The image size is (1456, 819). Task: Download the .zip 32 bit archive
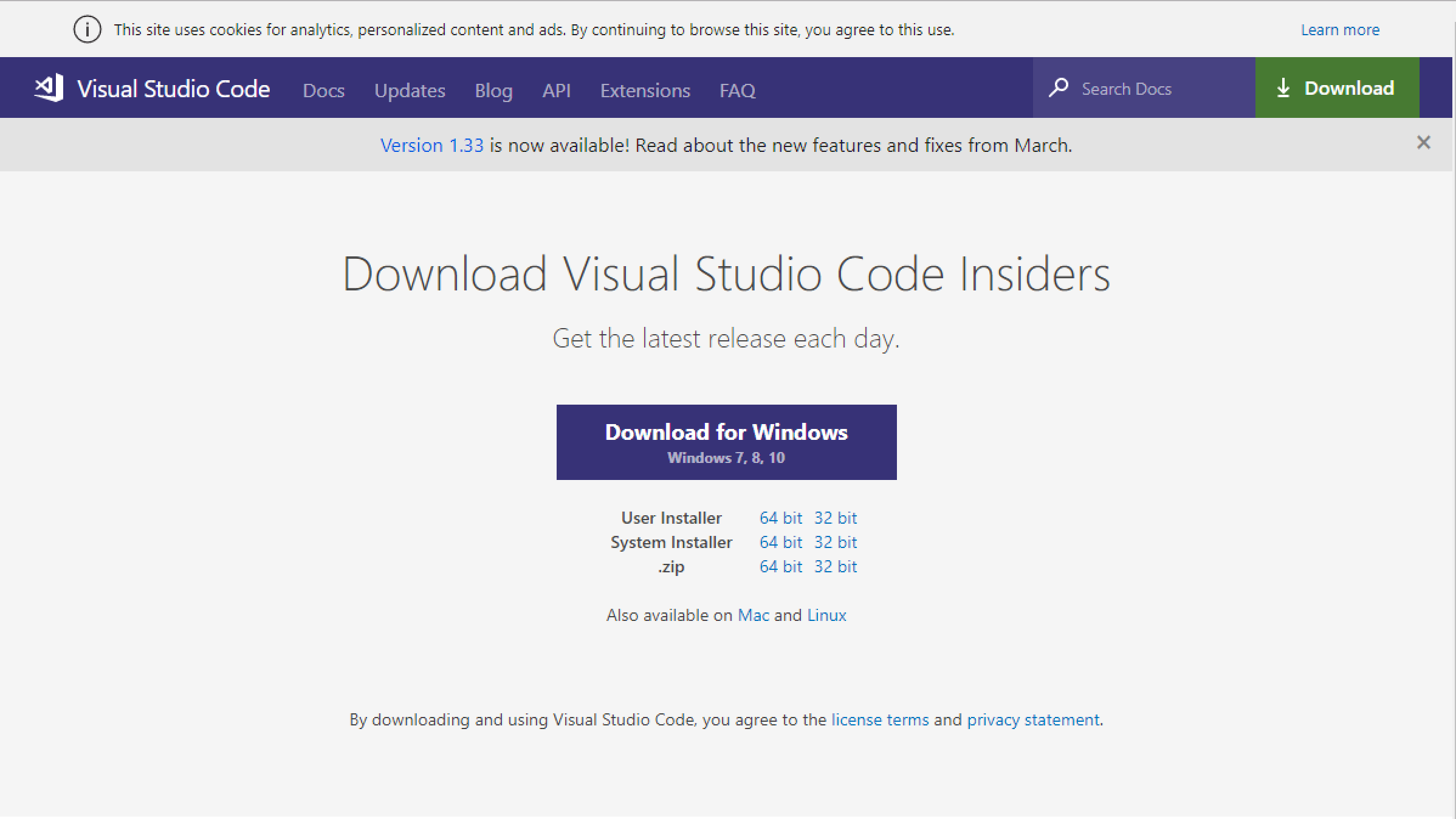pyautogui.click(x=836, y=566)
